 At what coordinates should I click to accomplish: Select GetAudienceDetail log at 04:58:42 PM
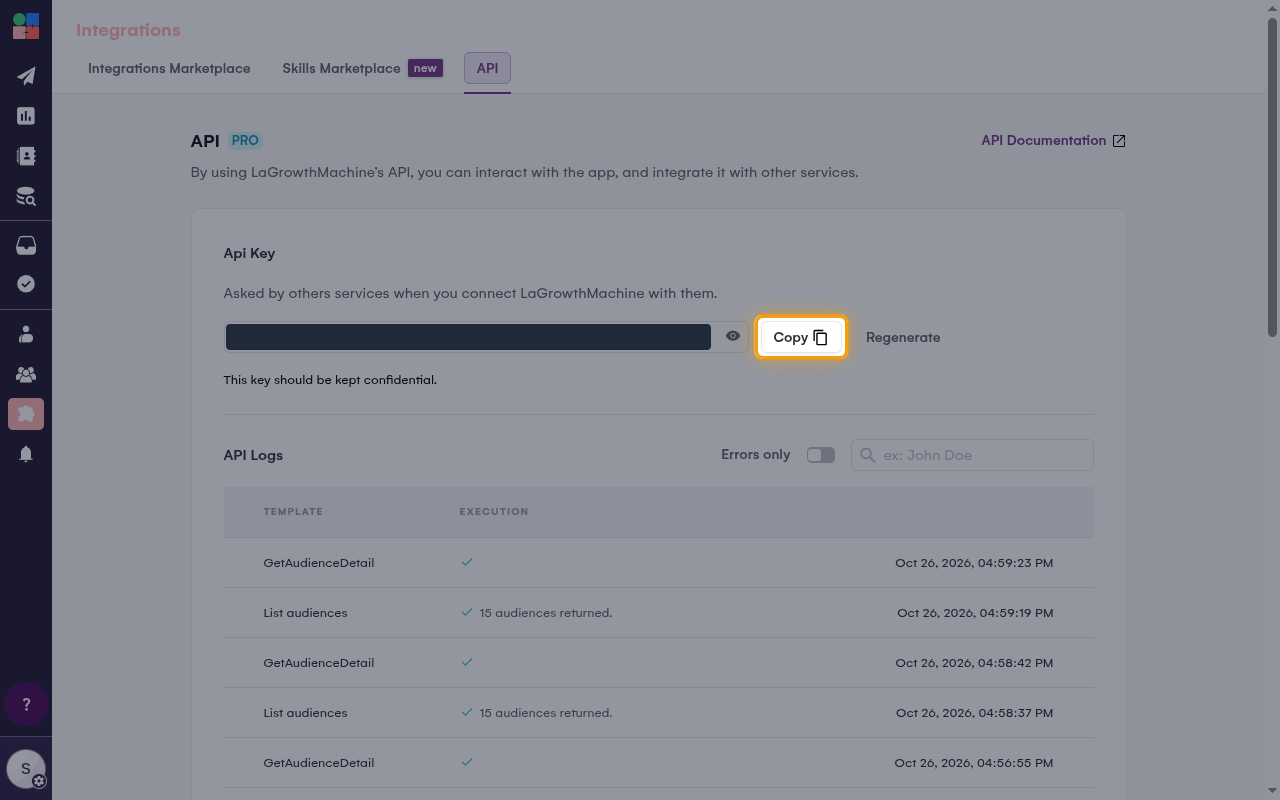coord(658,663)
